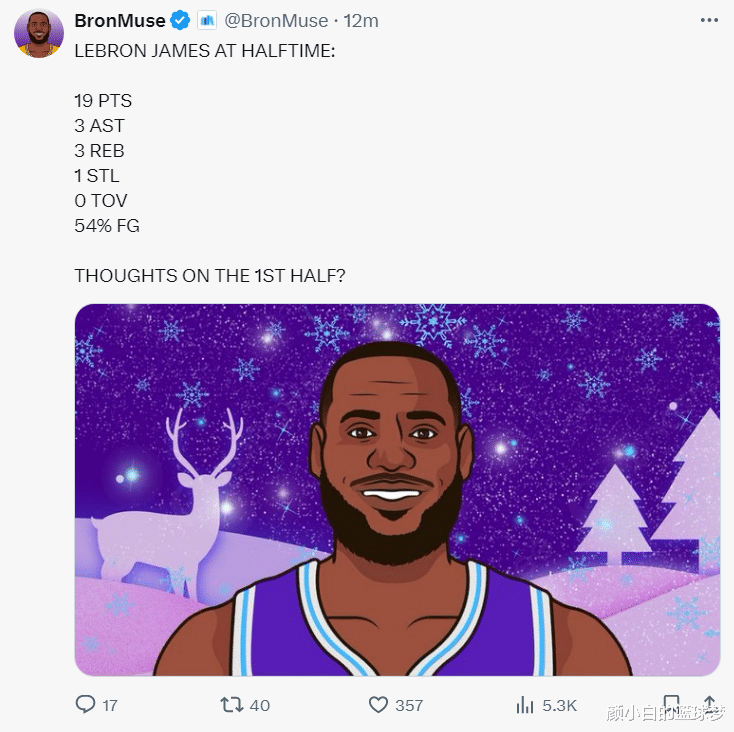Click the 5.3K views count
734x732 pixels.
[x=559, y=705]
